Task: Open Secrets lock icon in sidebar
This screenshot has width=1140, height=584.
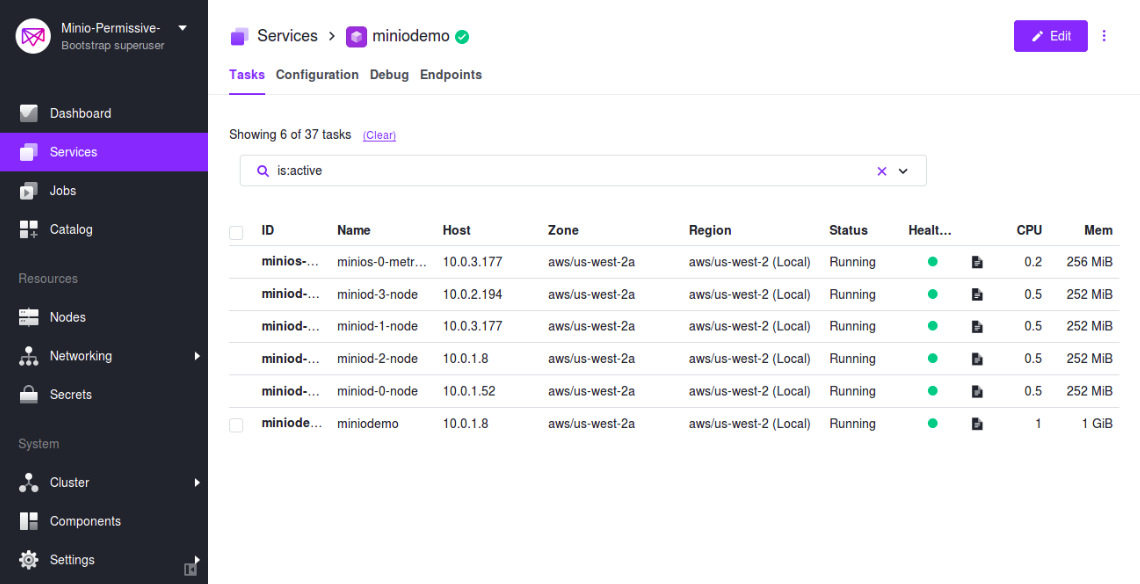Action: pyautogui.click(x=28, y=394)
